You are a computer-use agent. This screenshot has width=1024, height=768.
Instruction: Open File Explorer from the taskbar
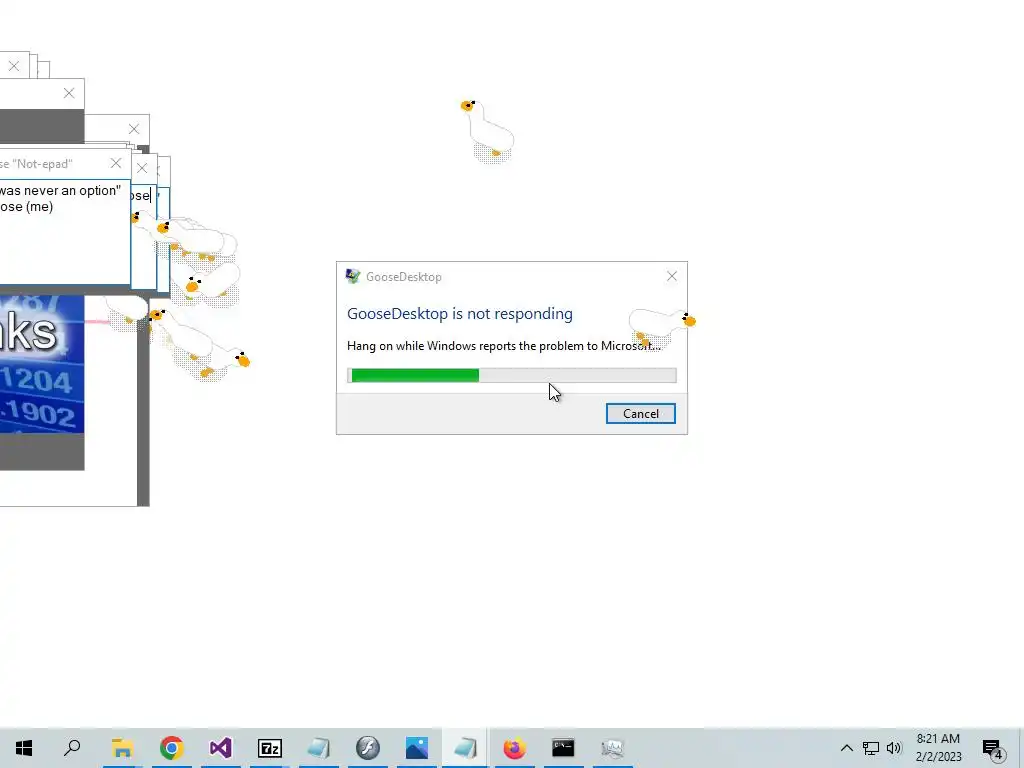[122, 748]
